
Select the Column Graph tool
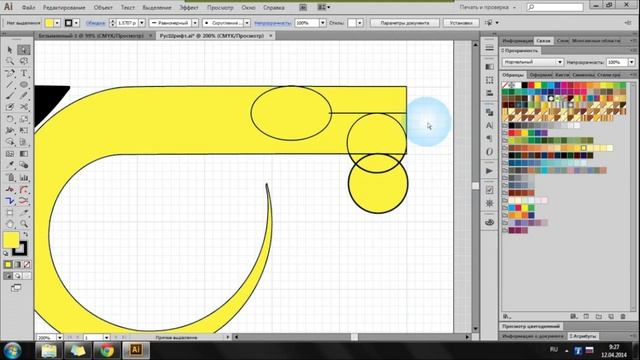coord(24,178)
